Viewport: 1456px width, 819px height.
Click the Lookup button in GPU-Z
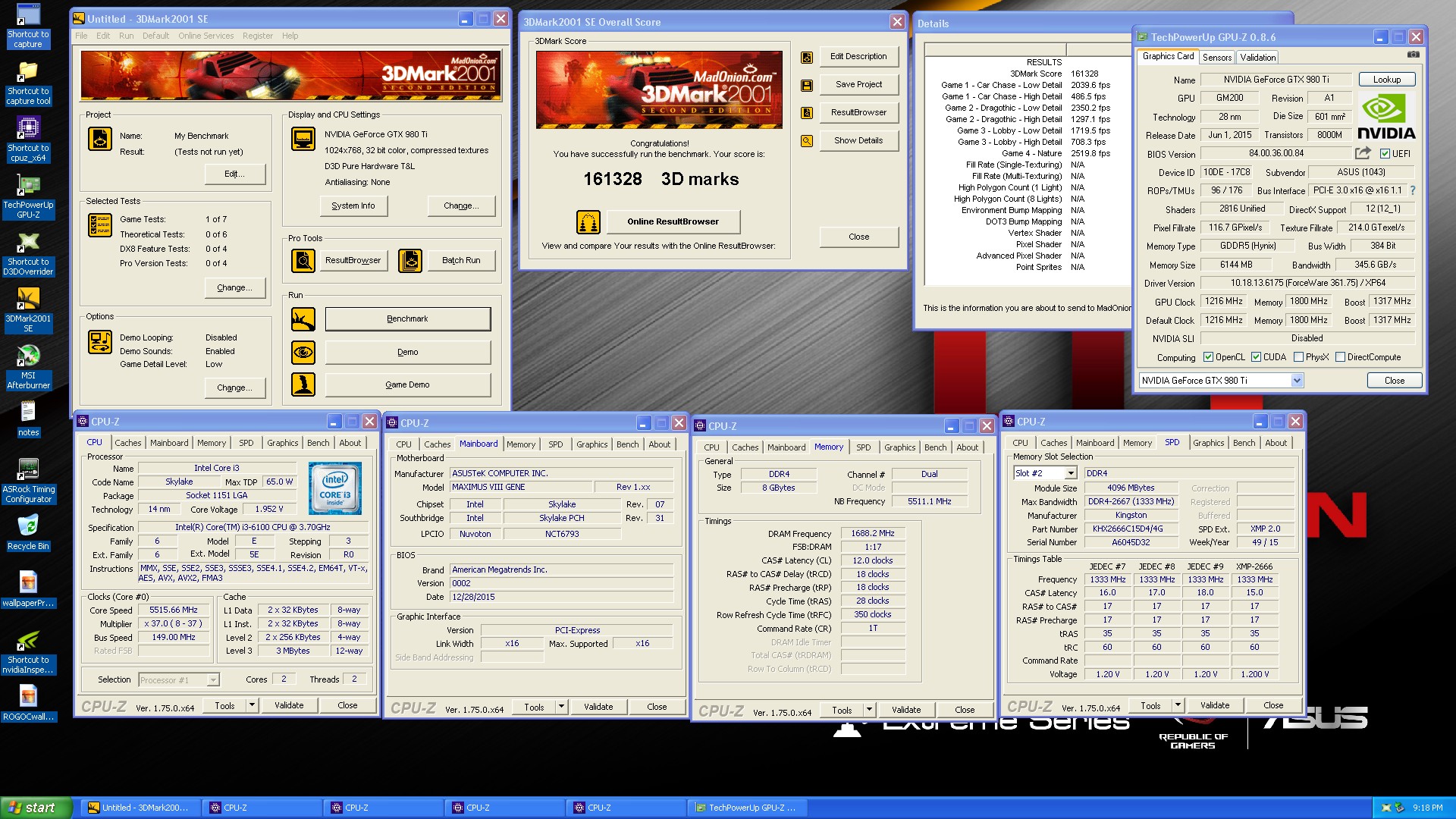1386,80
